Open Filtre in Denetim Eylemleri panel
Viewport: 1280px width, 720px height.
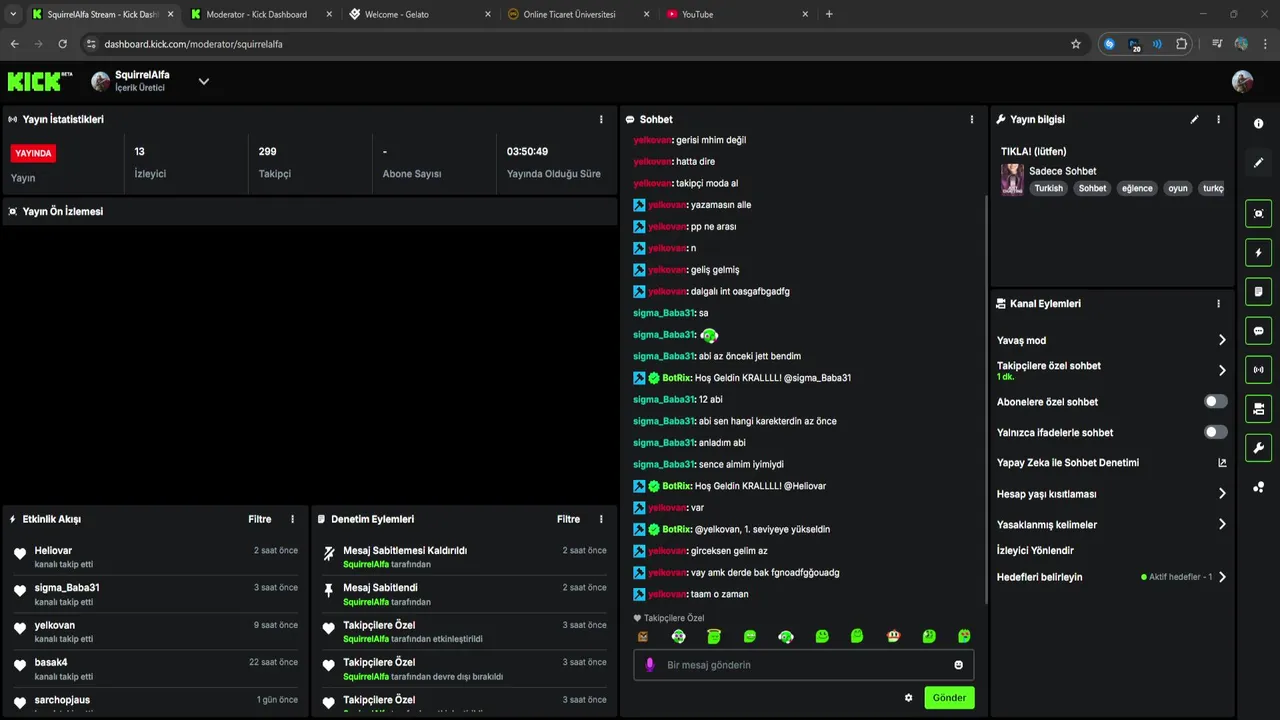569,519
